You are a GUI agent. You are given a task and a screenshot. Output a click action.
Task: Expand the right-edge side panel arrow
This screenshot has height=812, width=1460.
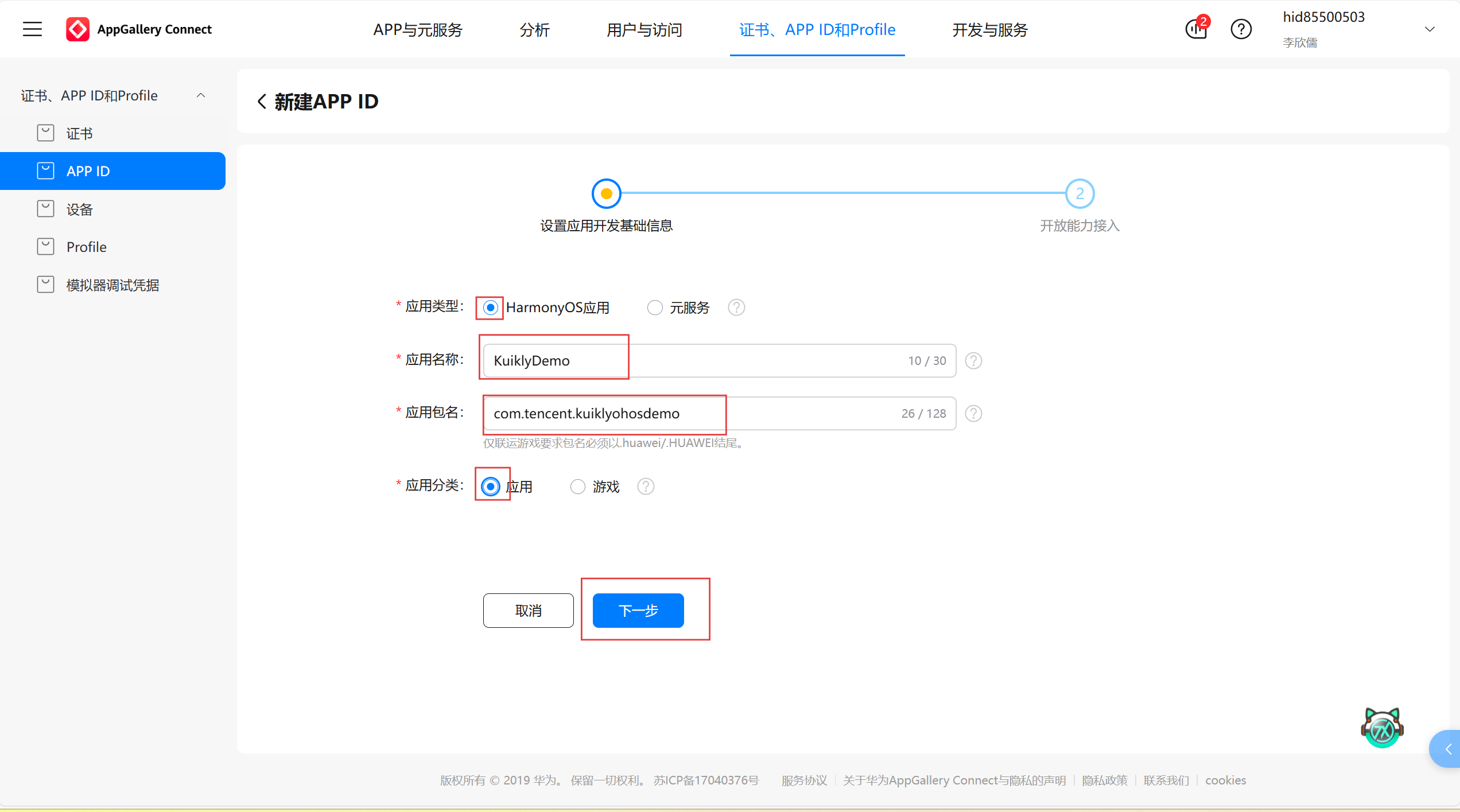(x=1449, y=749)
